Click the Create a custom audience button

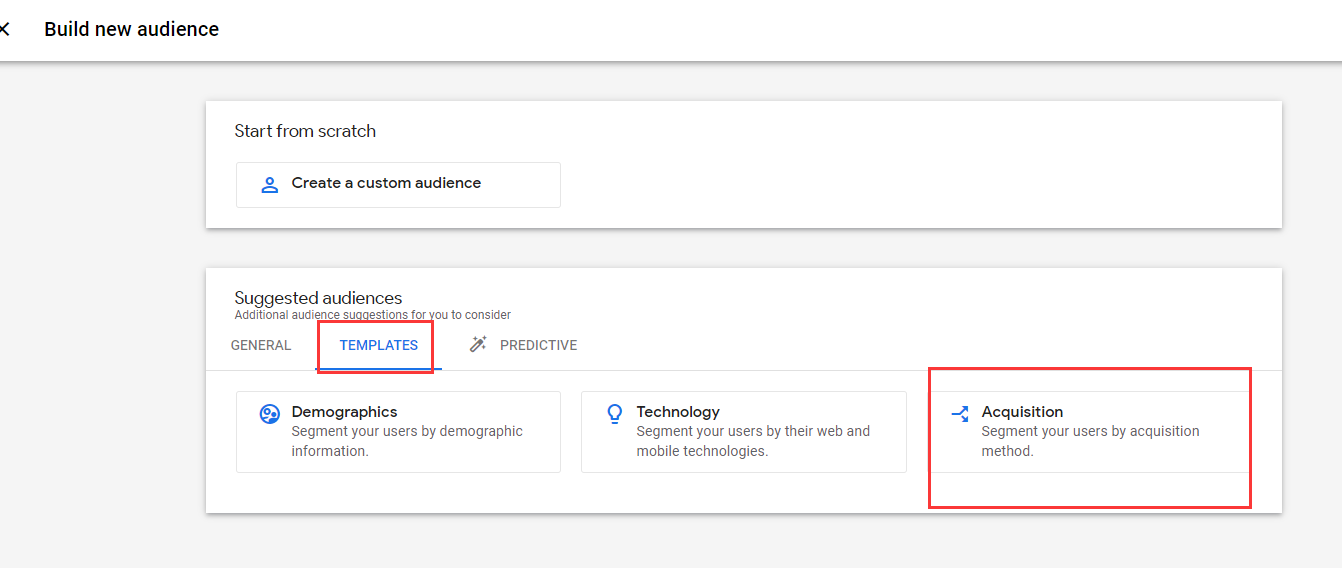(x=398, y=185)
